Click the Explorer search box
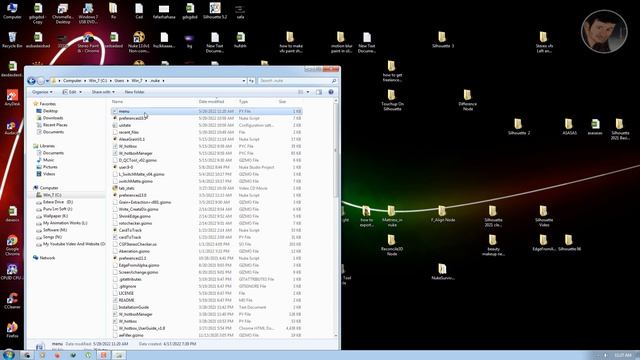The image size is (640, 360). tap(298, 81)
